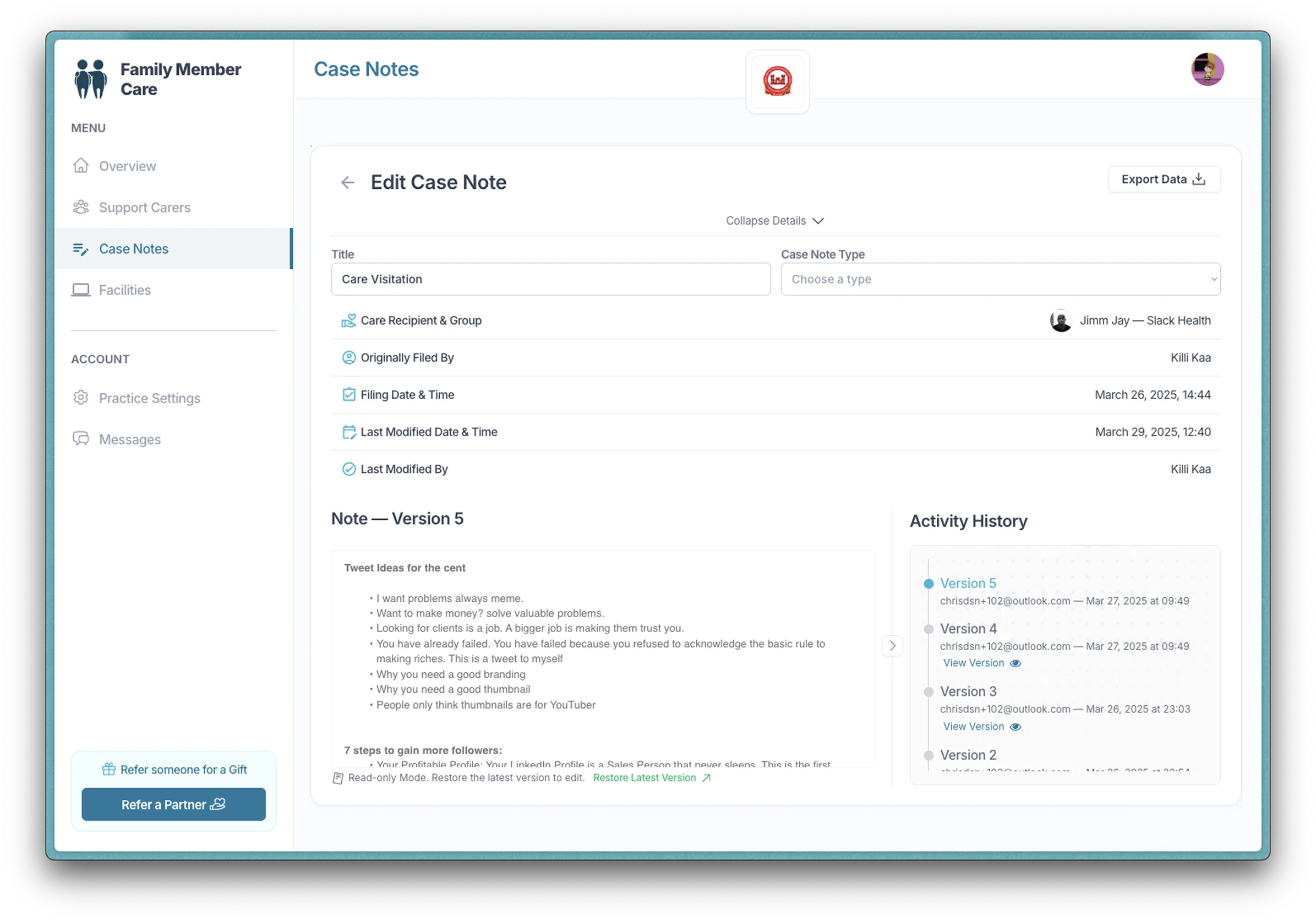Select Version 2 in Activity History
The height and width of the screenshot is (921, 1316).
pos(968,755)
